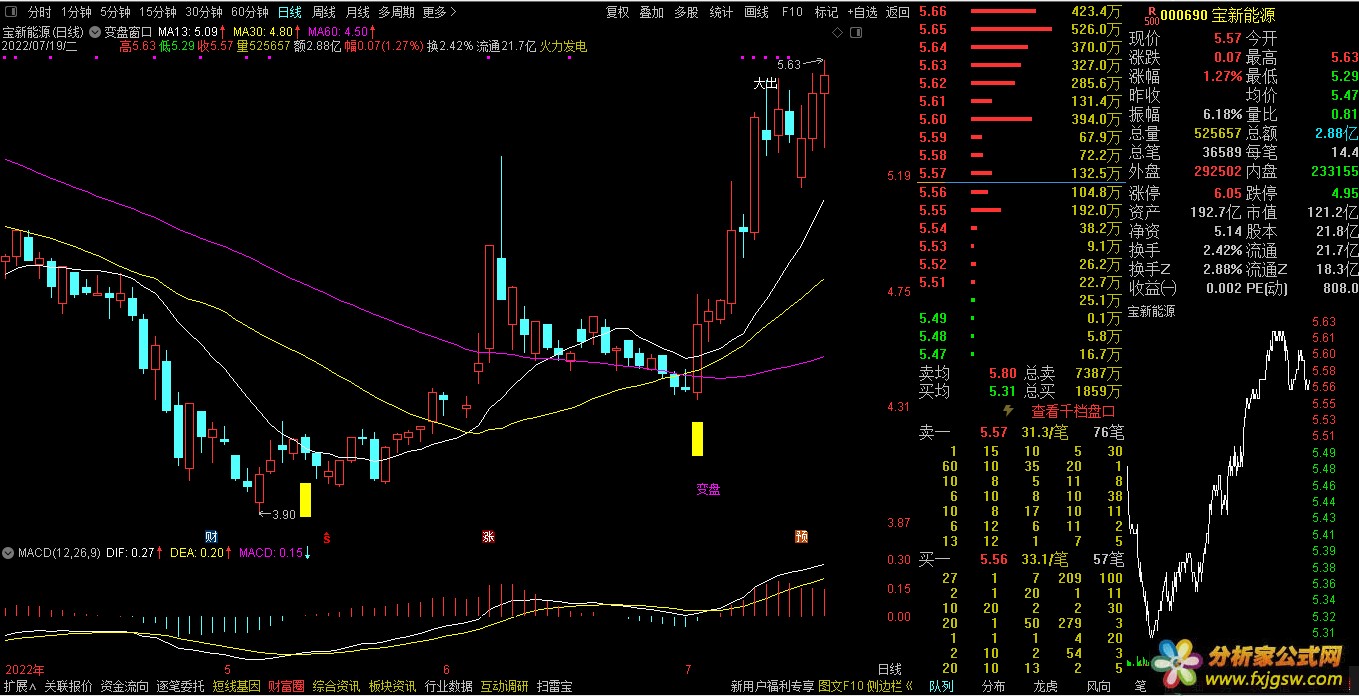Open the 短线基因 bottom tab
The height and width of the screenshot is (696, 1359).
236,686
